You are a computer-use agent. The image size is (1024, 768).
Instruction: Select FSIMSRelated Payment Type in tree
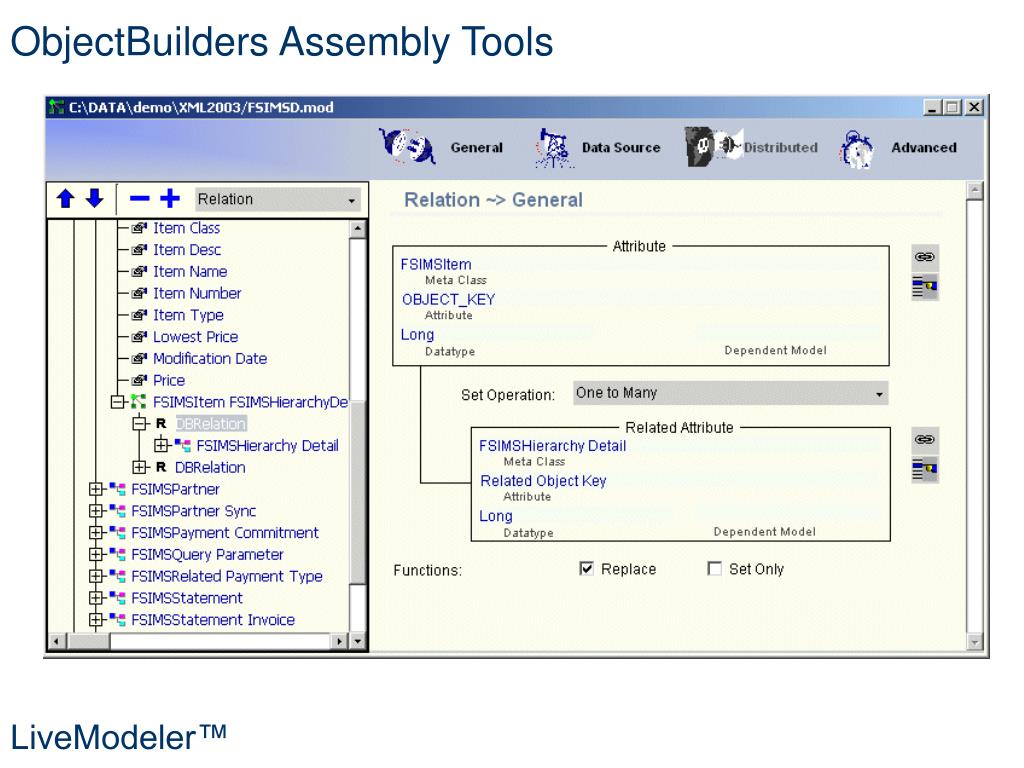(227, 576)
